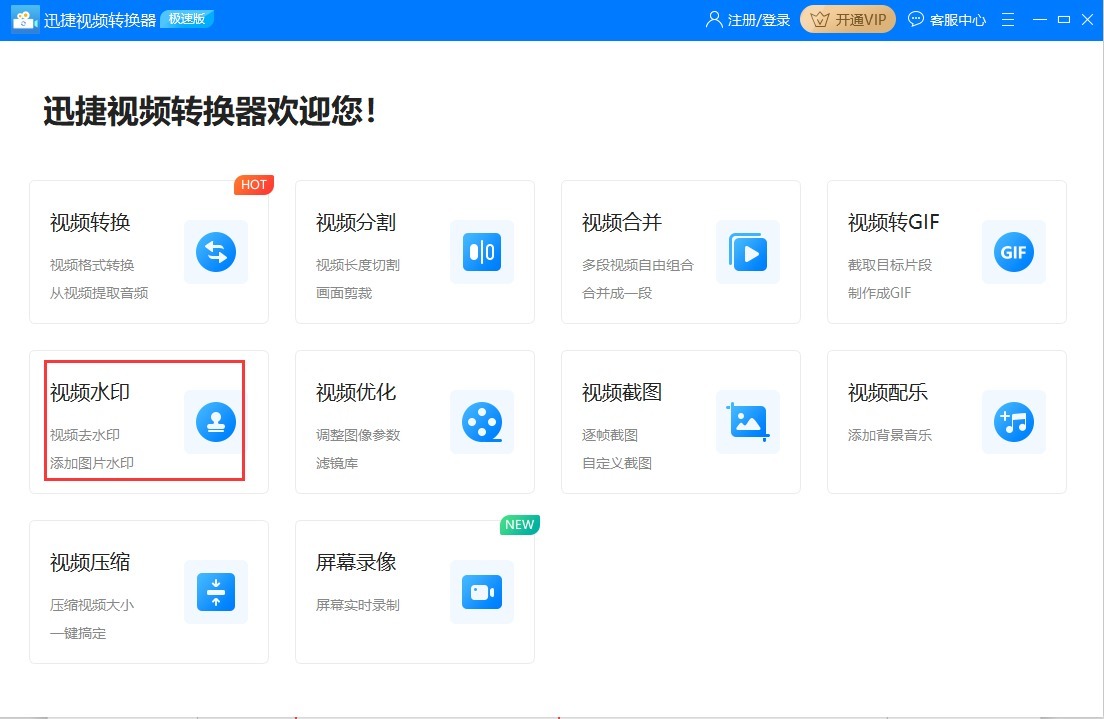Screen dimensions: 1104x719
Task: Click the 视频转GIF round GIF icon
Action: pos(1013,252)
